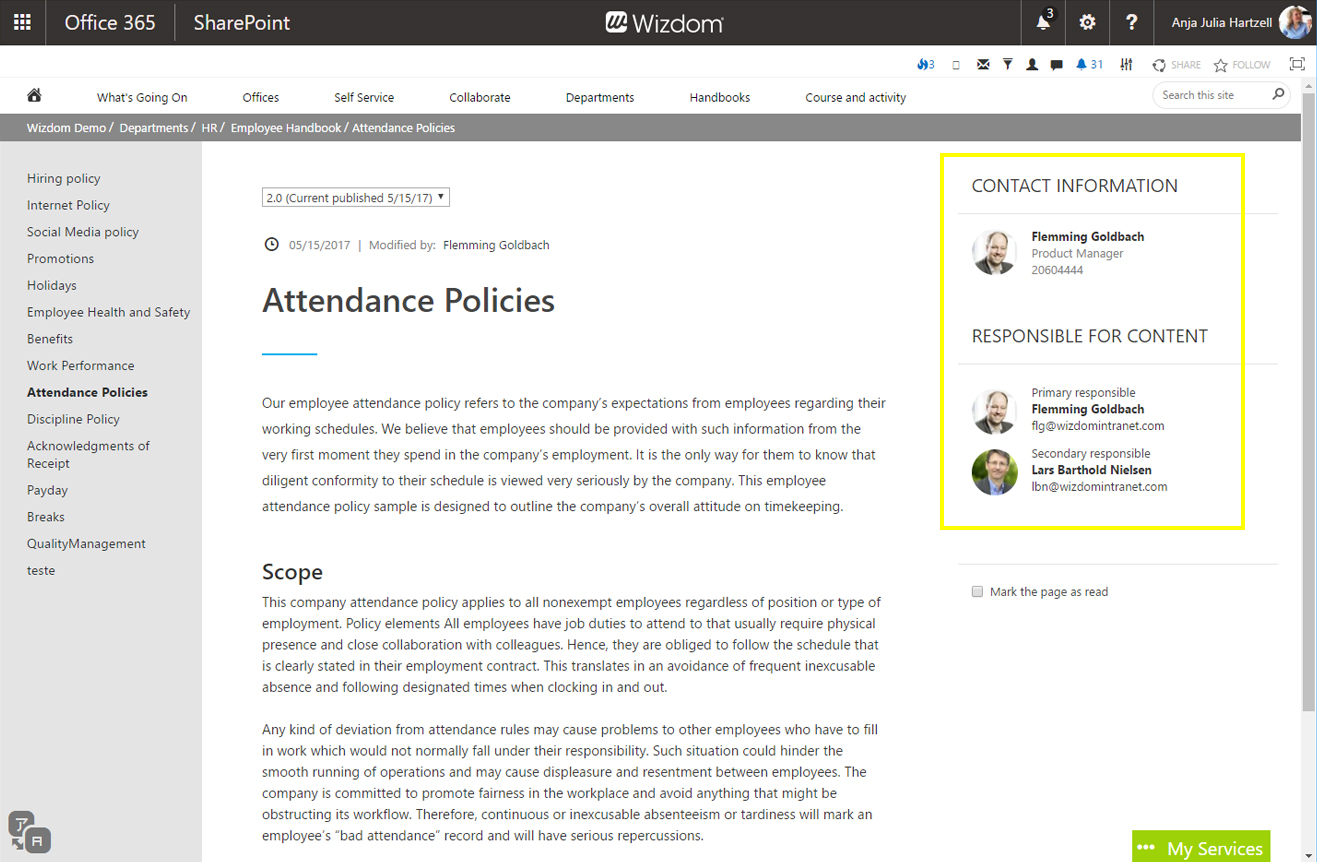Open Breaks in sidebar

46,518
